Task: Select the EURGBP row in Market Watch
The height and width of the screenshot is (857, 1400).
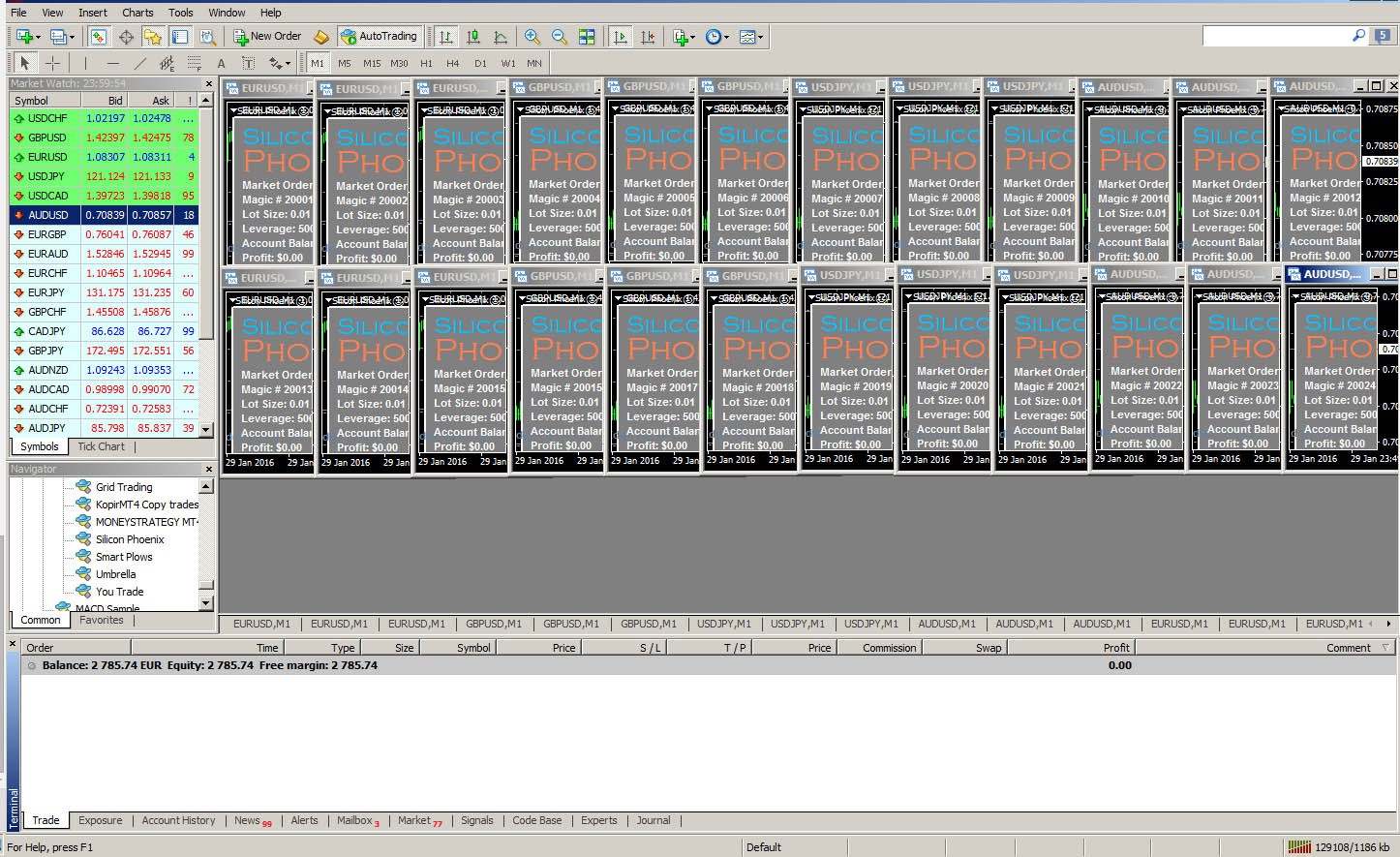Action: pyautogui.click(x=104, y=234)
